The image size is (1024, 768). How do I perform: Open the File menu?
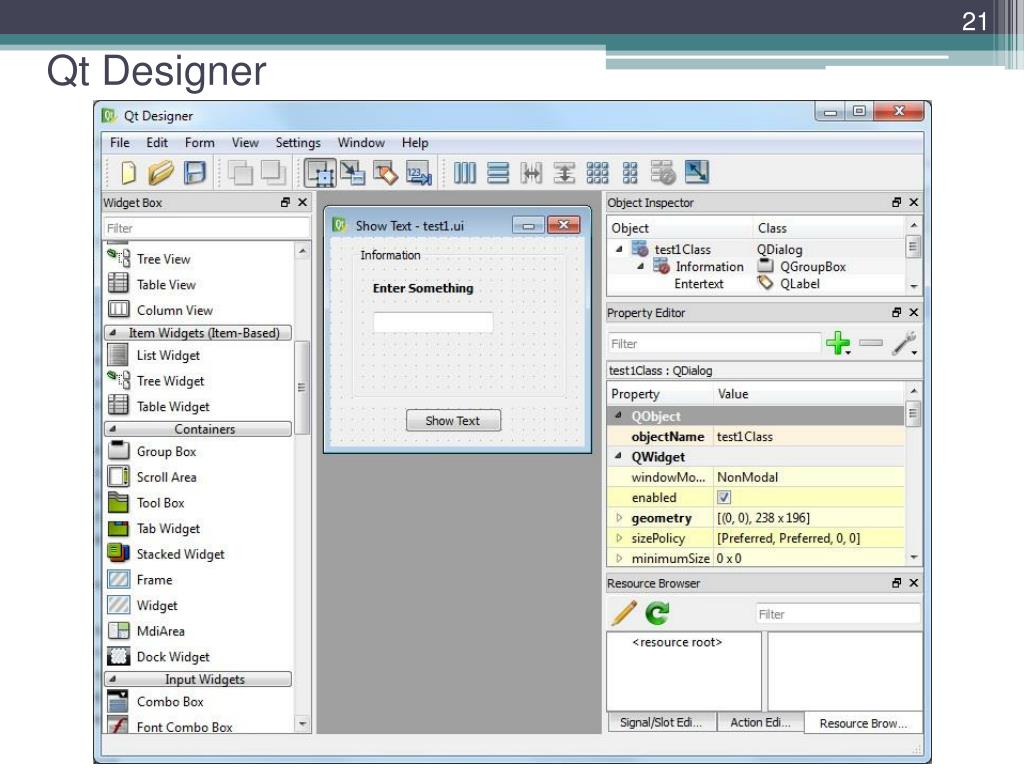(120, 142)
